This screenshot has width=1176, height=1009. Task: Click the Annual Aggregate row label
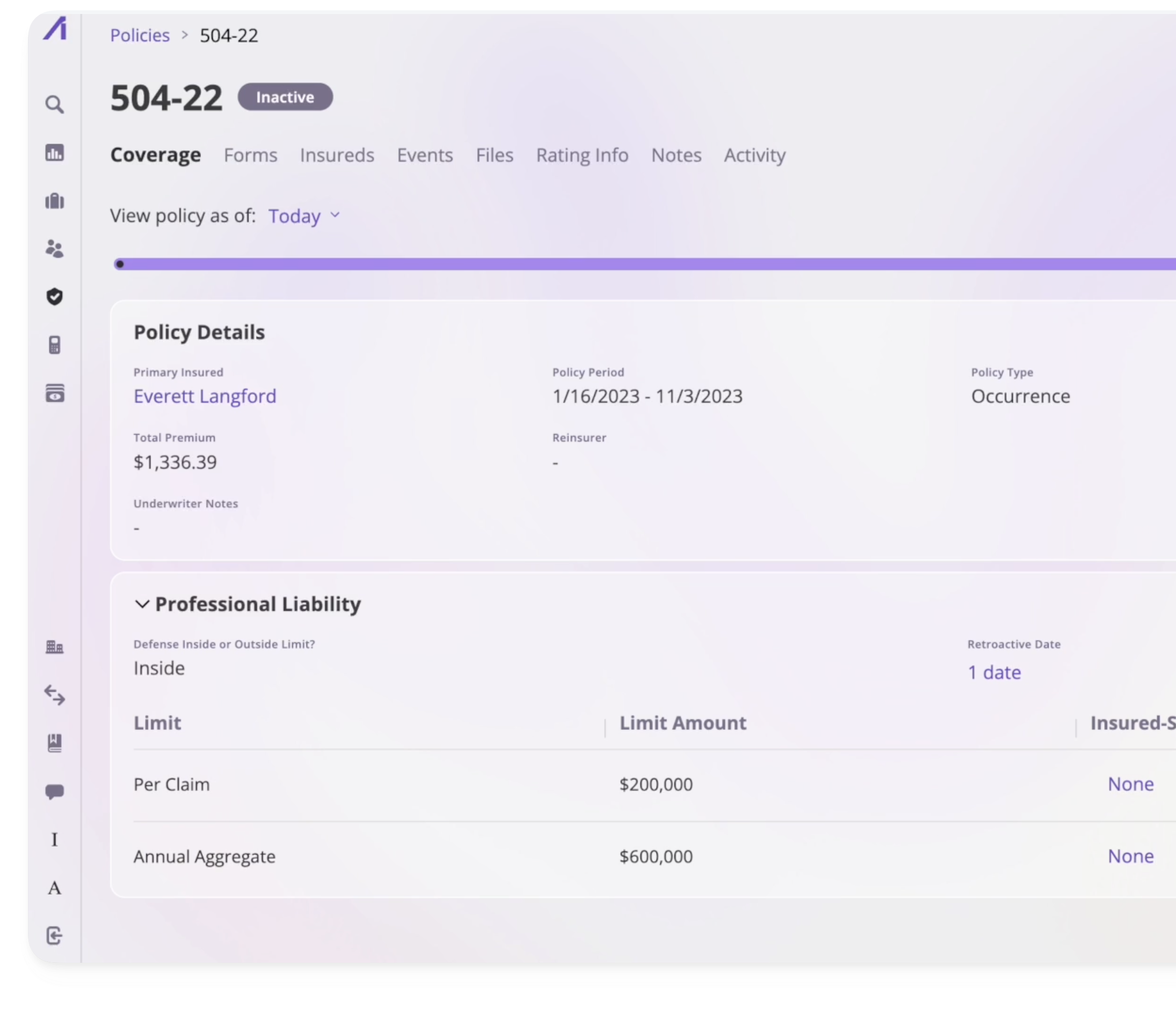tap(204, 856)
